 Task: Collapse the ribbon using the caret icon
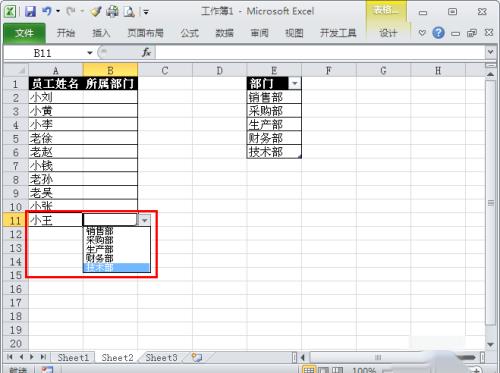(x=422, y=33)
